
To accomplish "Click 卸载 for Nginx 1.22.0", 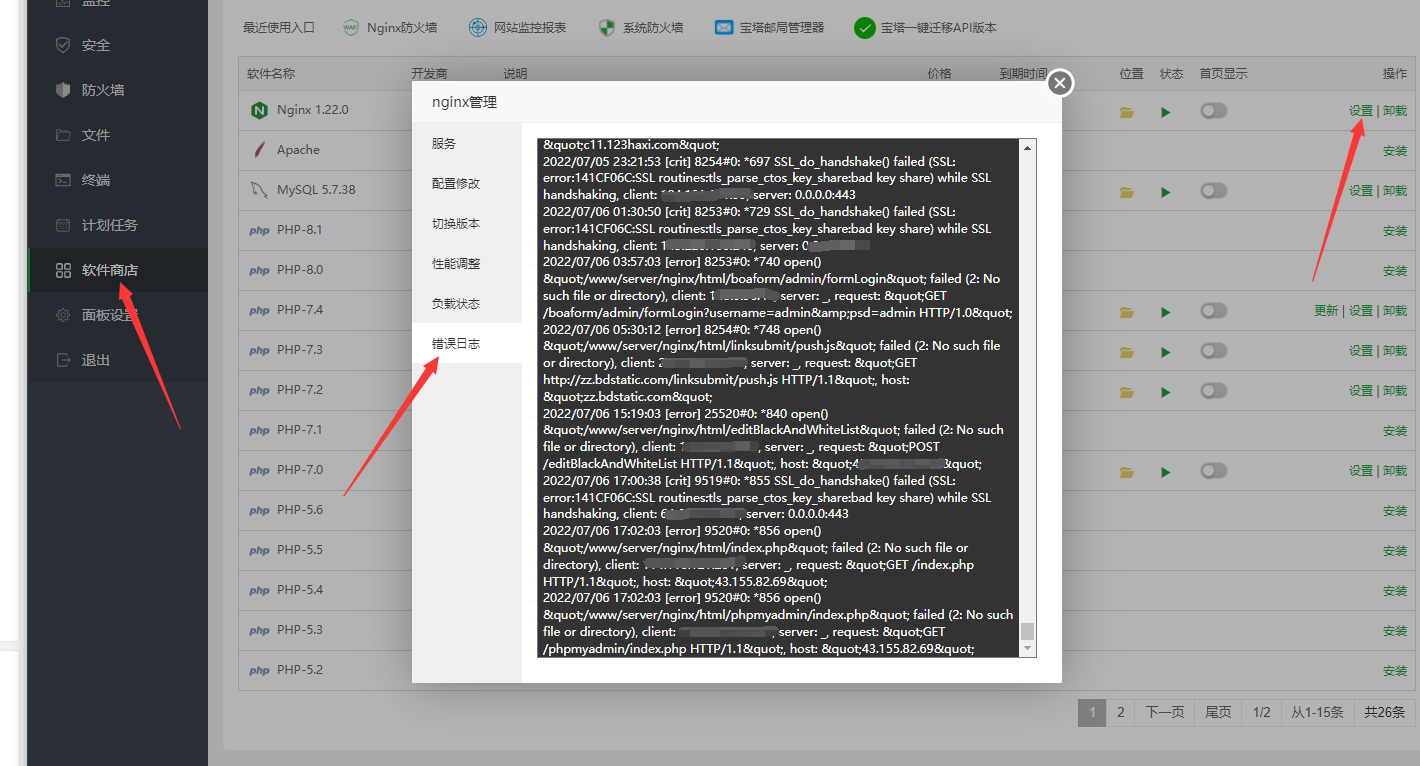I will point(1394,111).
